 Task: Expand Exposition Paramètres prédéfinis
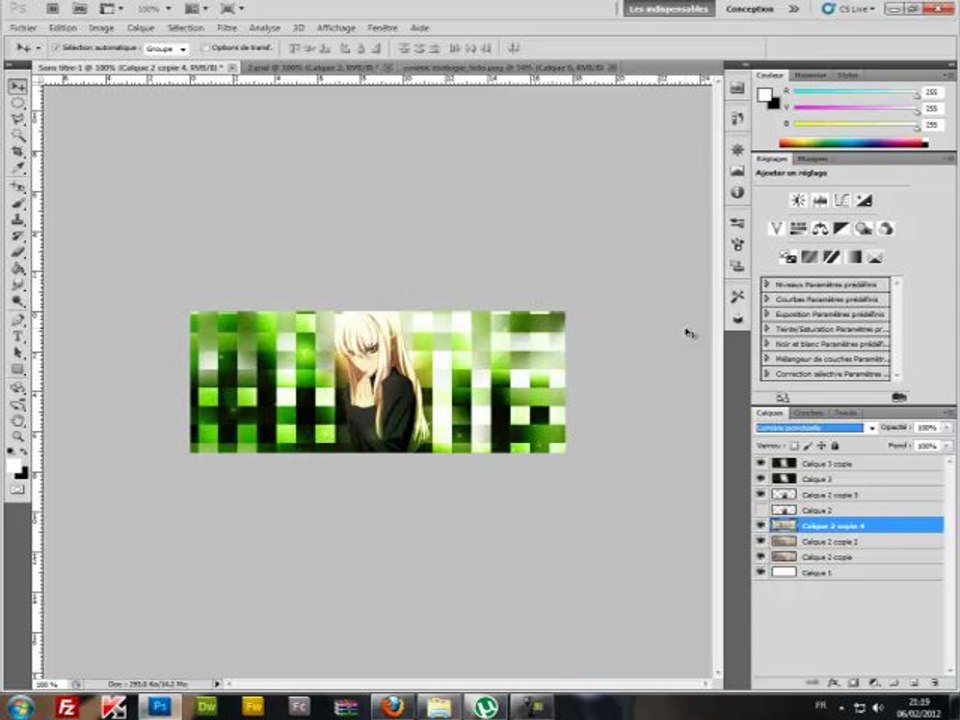click(x=767, y=314)
